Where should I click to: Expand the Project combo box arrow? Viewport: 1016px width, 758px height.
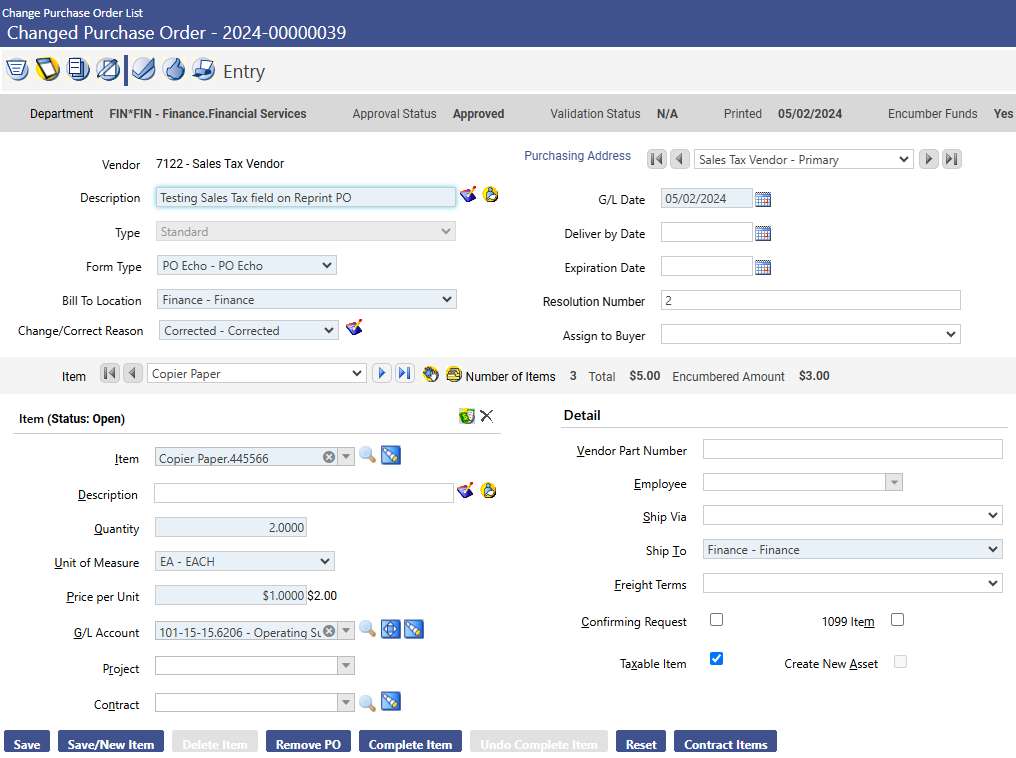(346, 665)
